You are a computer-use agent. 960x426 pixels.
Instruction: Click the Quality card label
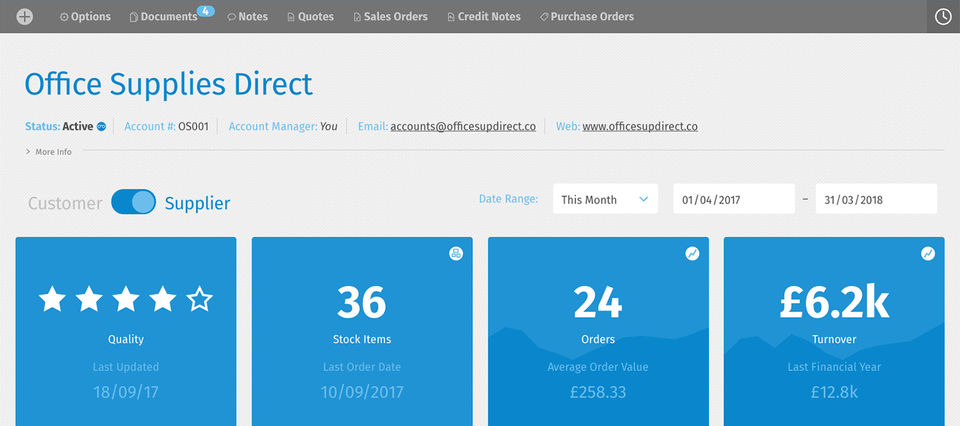(x=126, y=339)
